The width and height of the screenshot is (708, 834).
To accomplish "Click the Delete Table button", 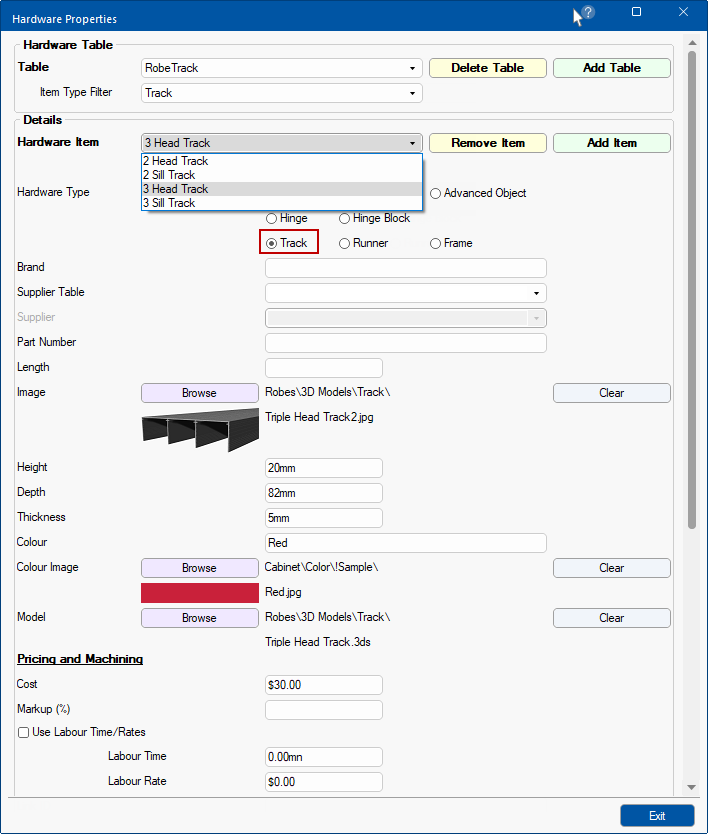I will [x=487, y=68].
